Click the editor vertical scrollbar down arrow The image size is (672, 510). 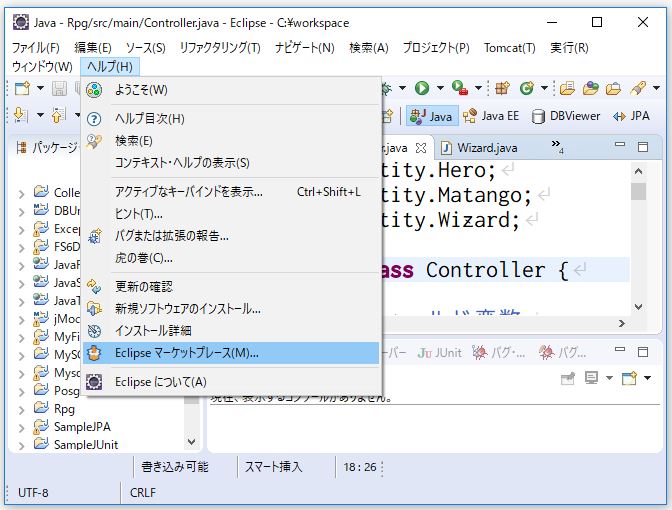click(638, 307)
